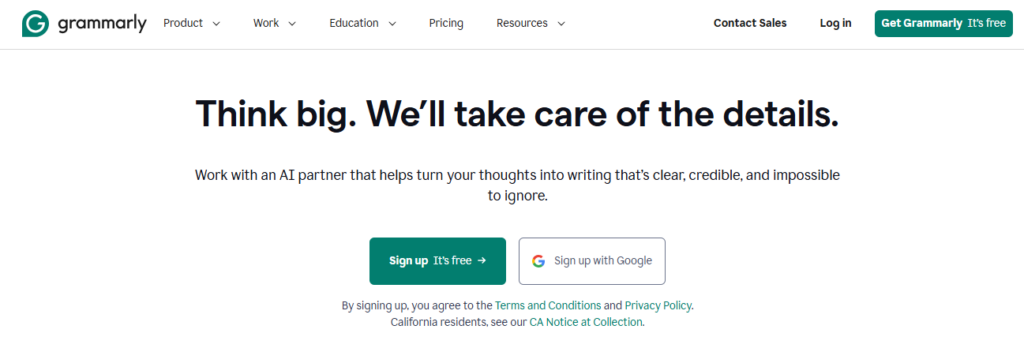The width and height of the screenshot is (1024, 363).
Task: Click the grammarly wordmark in the header
Action: pos(102,25)
